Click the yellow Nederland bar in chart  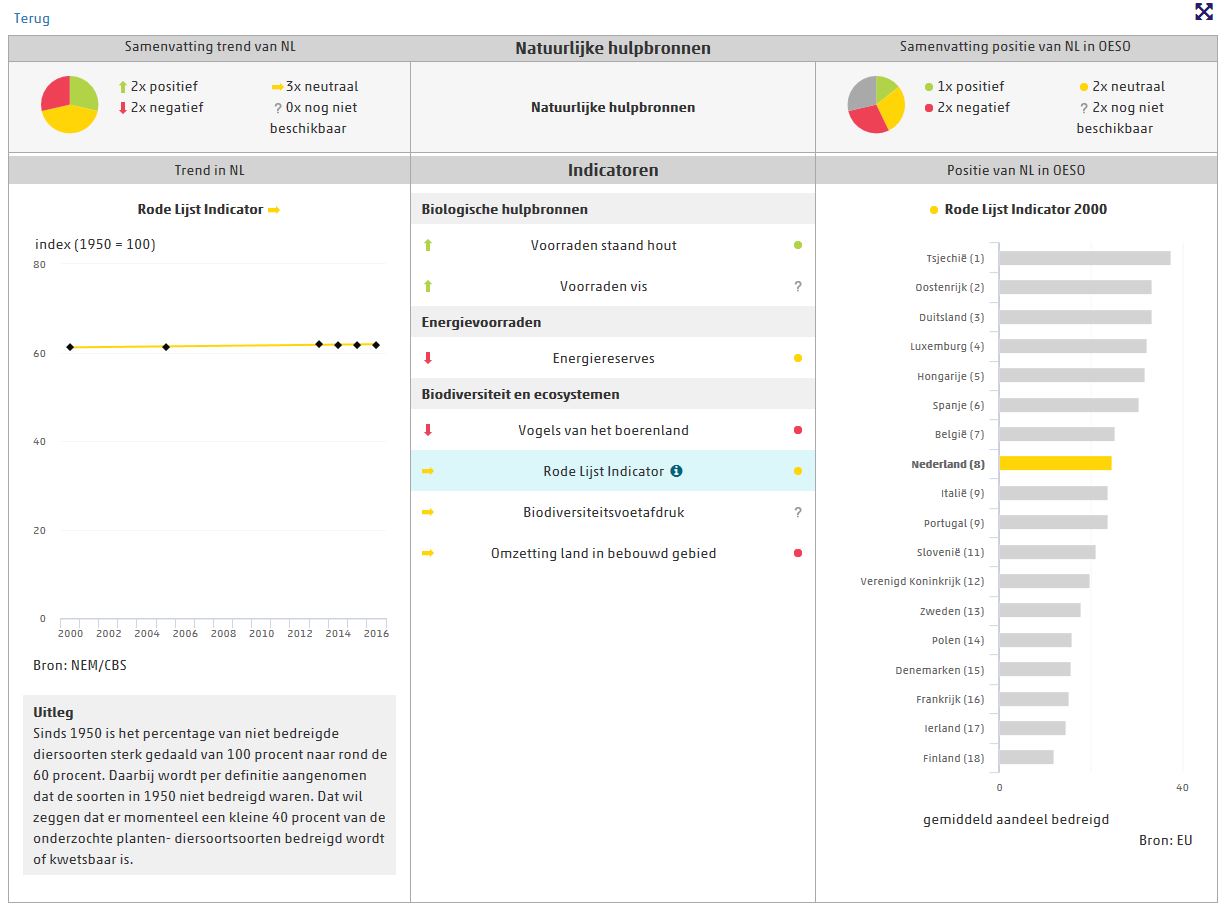coord(1055,463)
